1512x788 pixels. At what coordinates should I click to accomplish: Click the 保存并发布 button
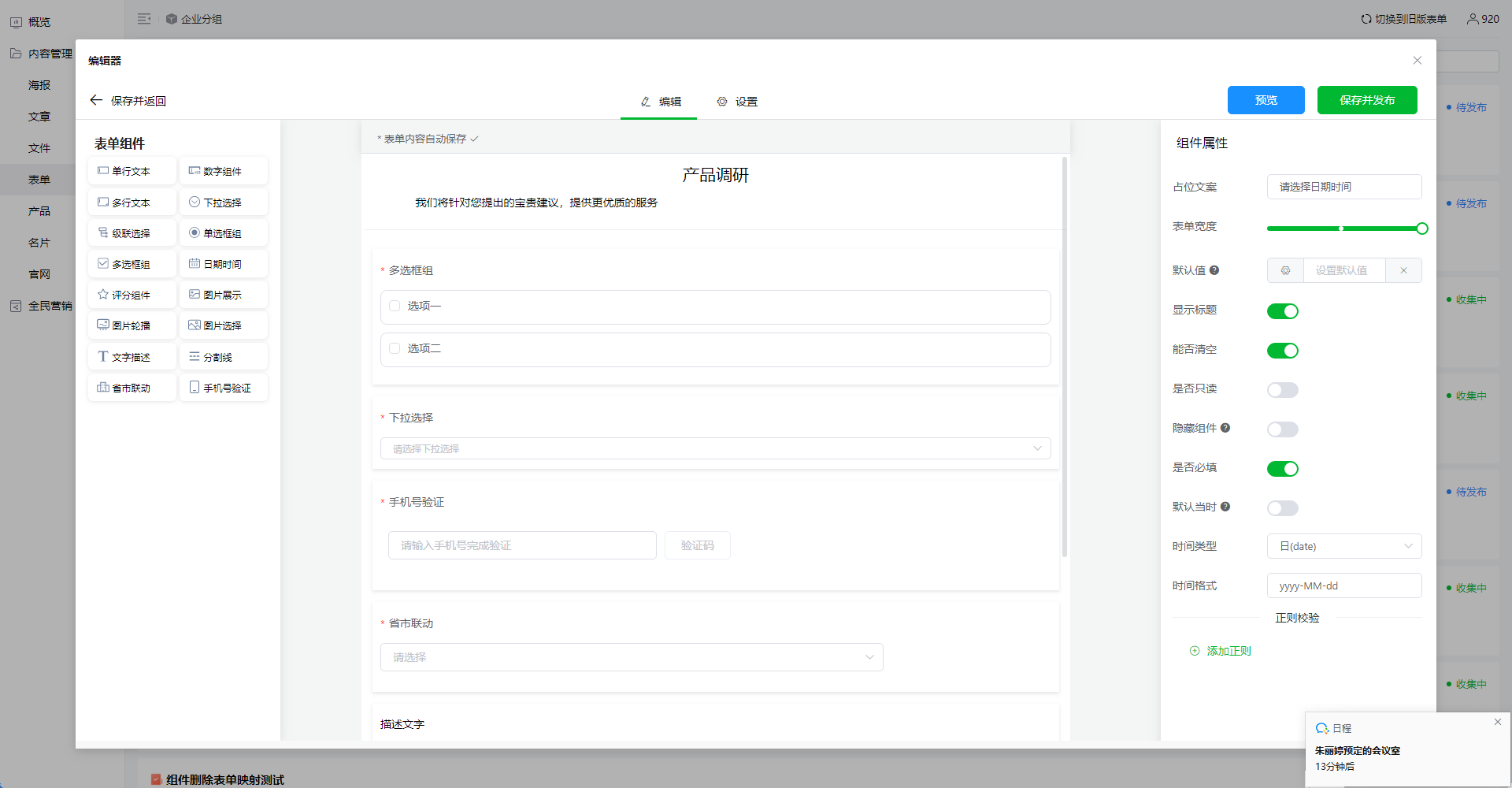tap(1366, 100)
